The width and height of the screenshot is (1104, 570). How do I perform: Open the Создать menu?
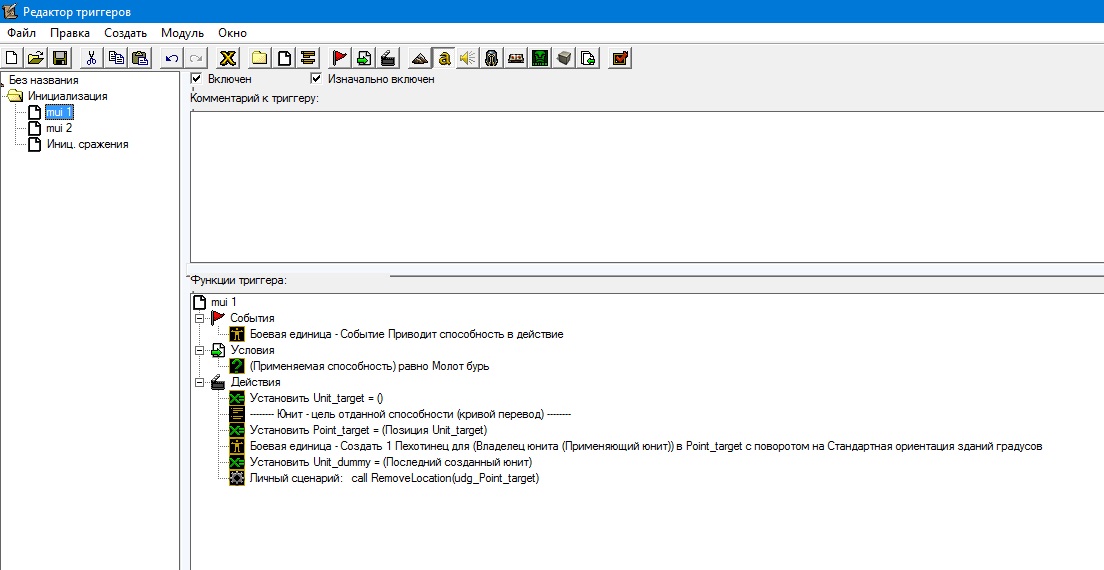125,33
